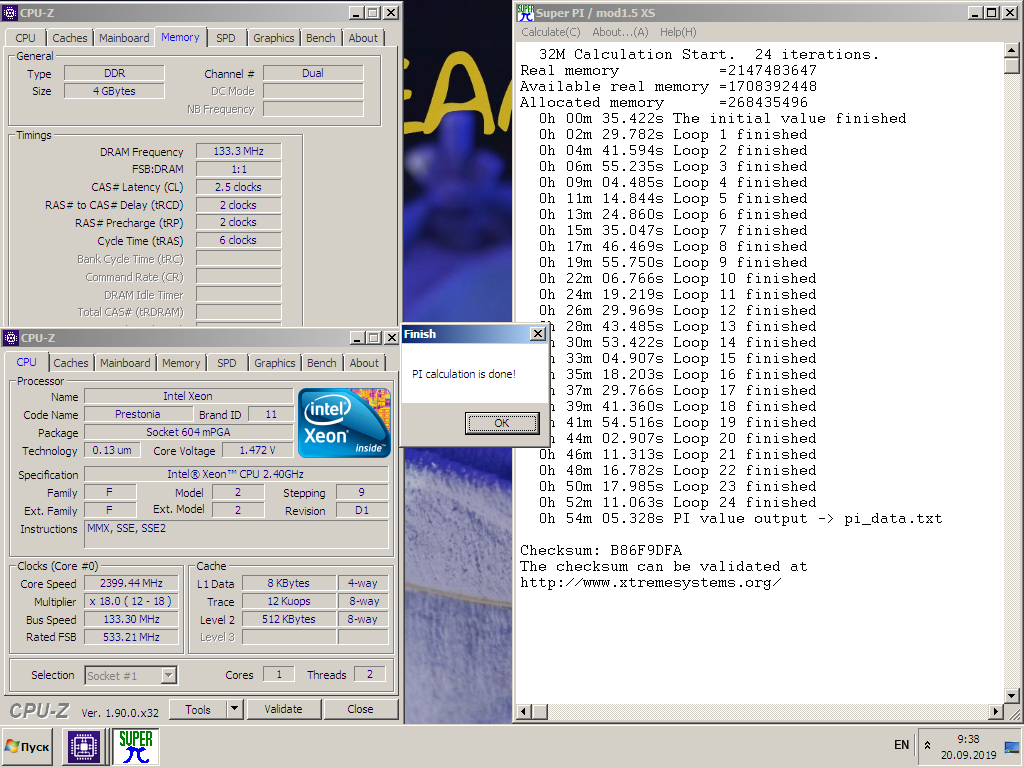Click the Channel # value Dual

point(313,73)
